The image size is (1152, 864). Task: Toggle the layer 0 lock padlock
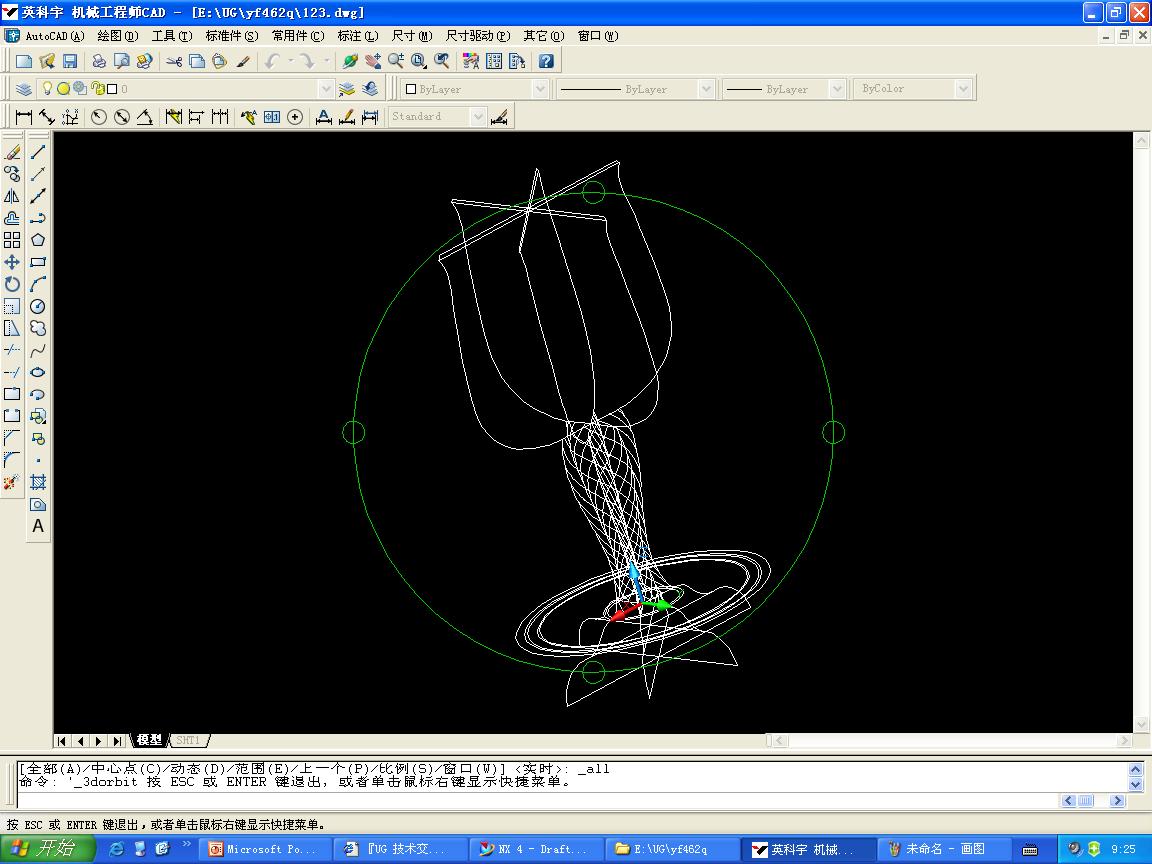point(97,89)
